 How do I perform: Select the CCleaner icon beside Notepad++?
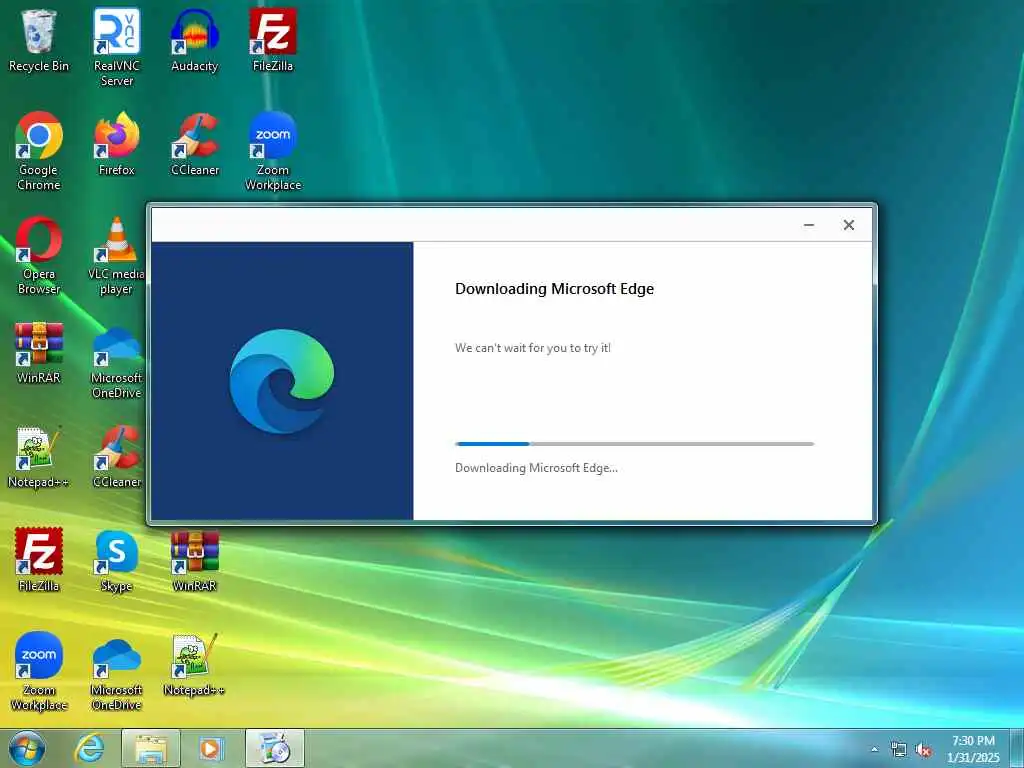[116, 457]
